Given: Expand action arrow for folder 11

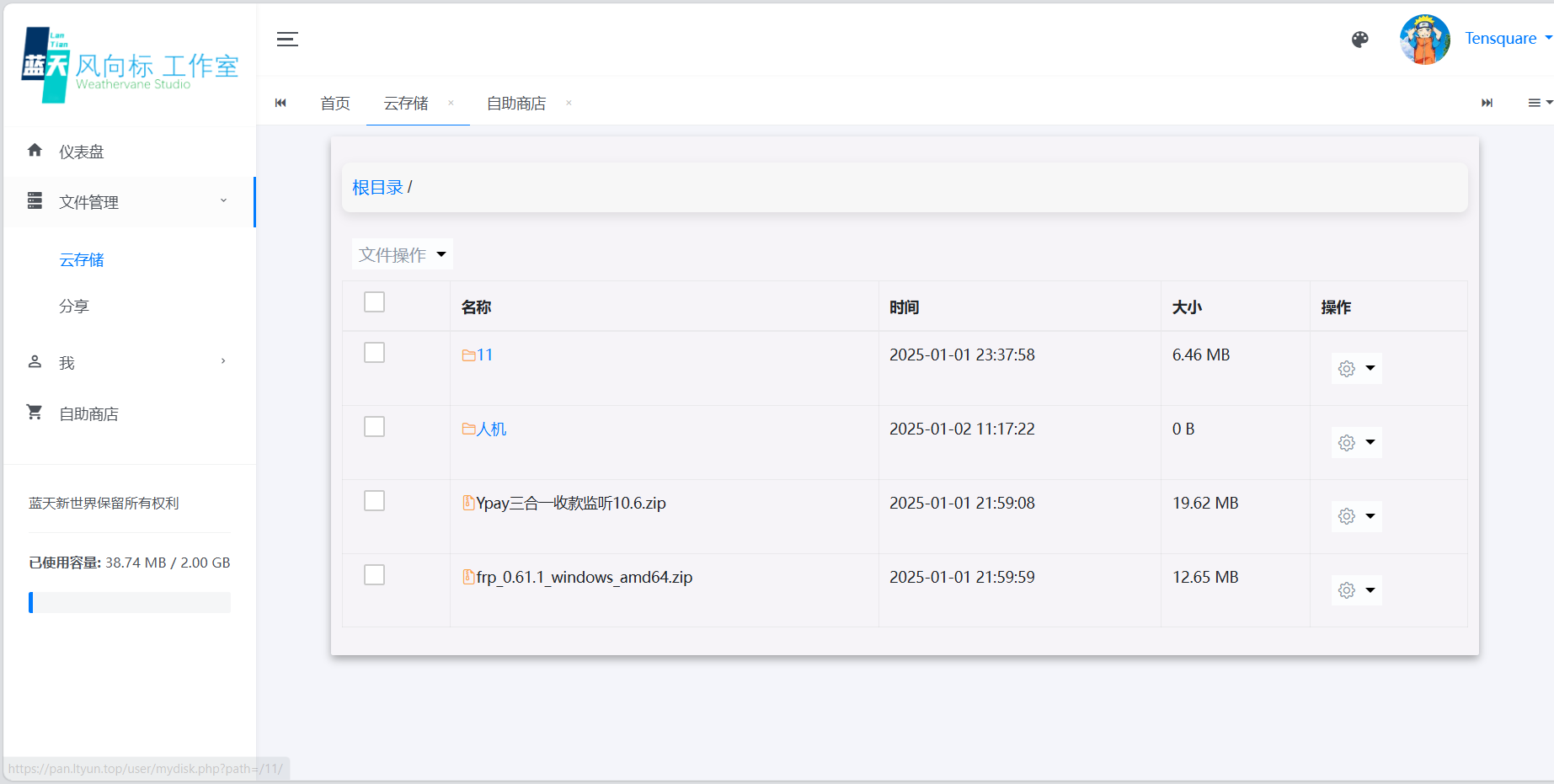Looking at the screenshot, I should point(1370,368).
